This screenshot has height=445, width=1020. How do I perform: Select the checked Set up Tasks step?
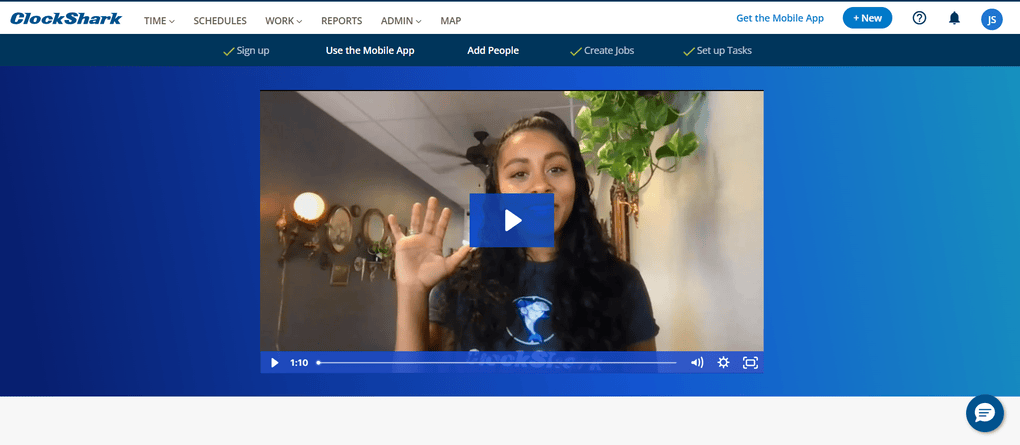coord(717,50)
